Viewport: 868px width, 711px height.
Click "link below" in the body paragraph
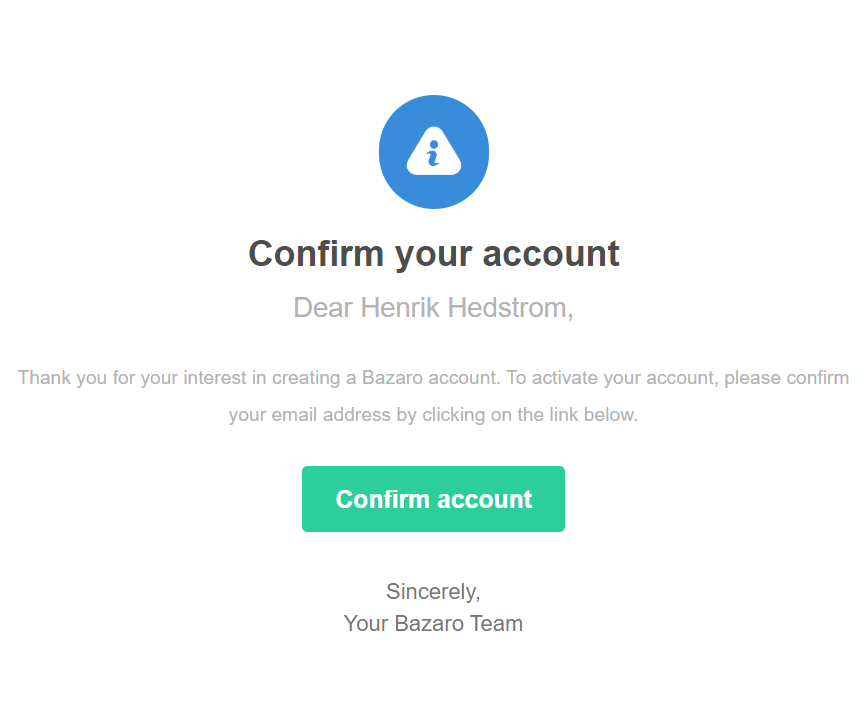click(593, 415)
